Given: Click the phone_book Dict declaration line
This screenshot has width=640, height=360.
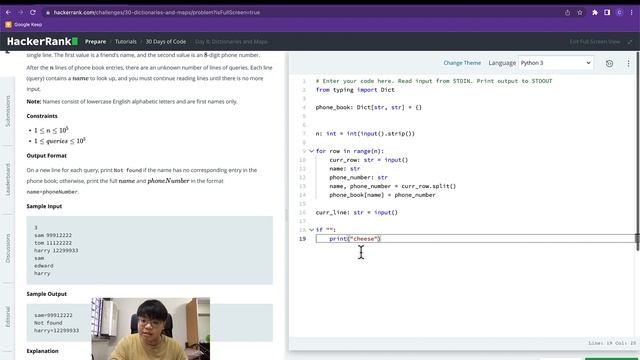Looking at the screenshot, I should (x=369, y=107).
